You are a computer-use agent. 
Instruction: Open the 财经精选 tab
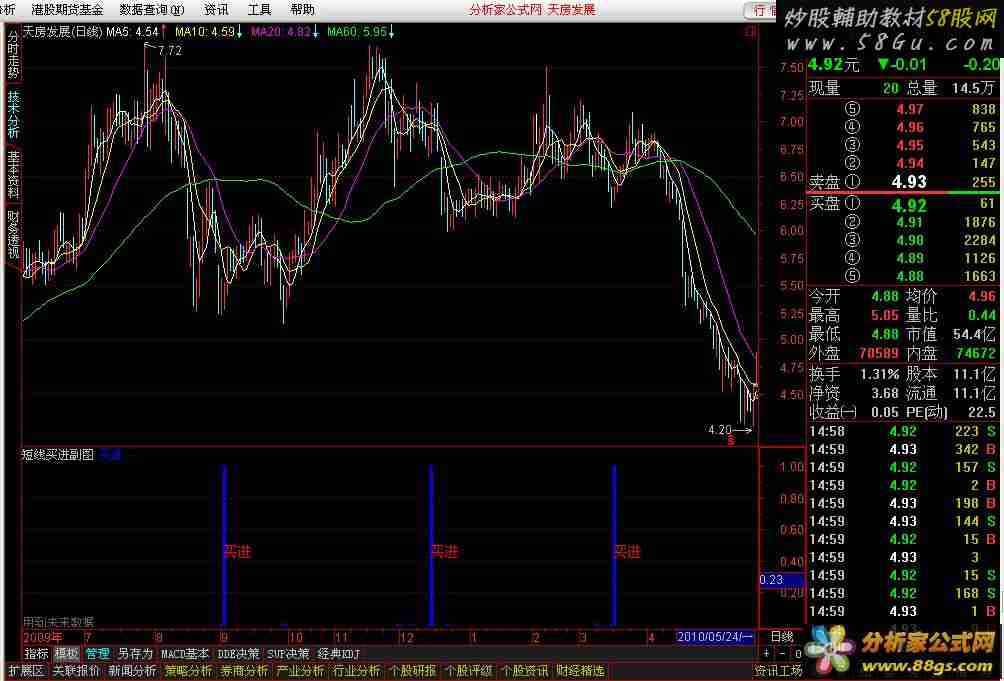pos(580,671)
